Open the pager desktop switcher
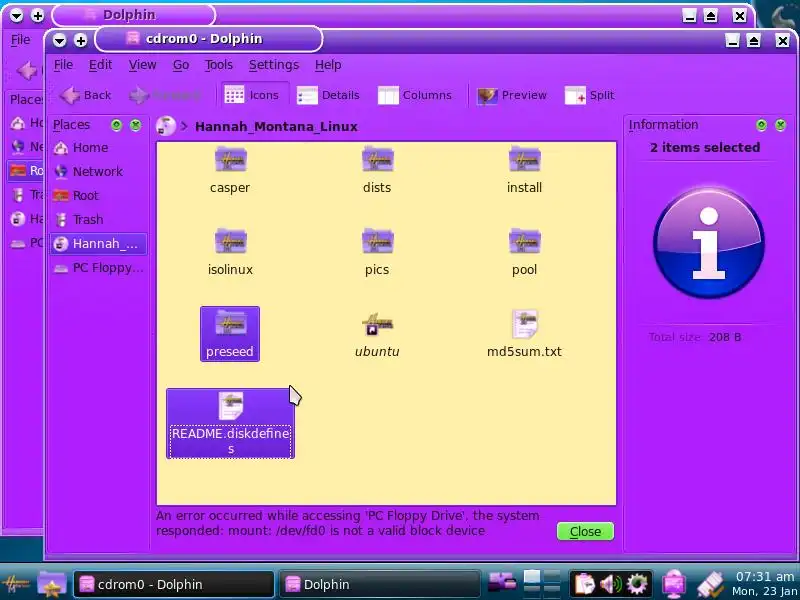 [542, 584]
